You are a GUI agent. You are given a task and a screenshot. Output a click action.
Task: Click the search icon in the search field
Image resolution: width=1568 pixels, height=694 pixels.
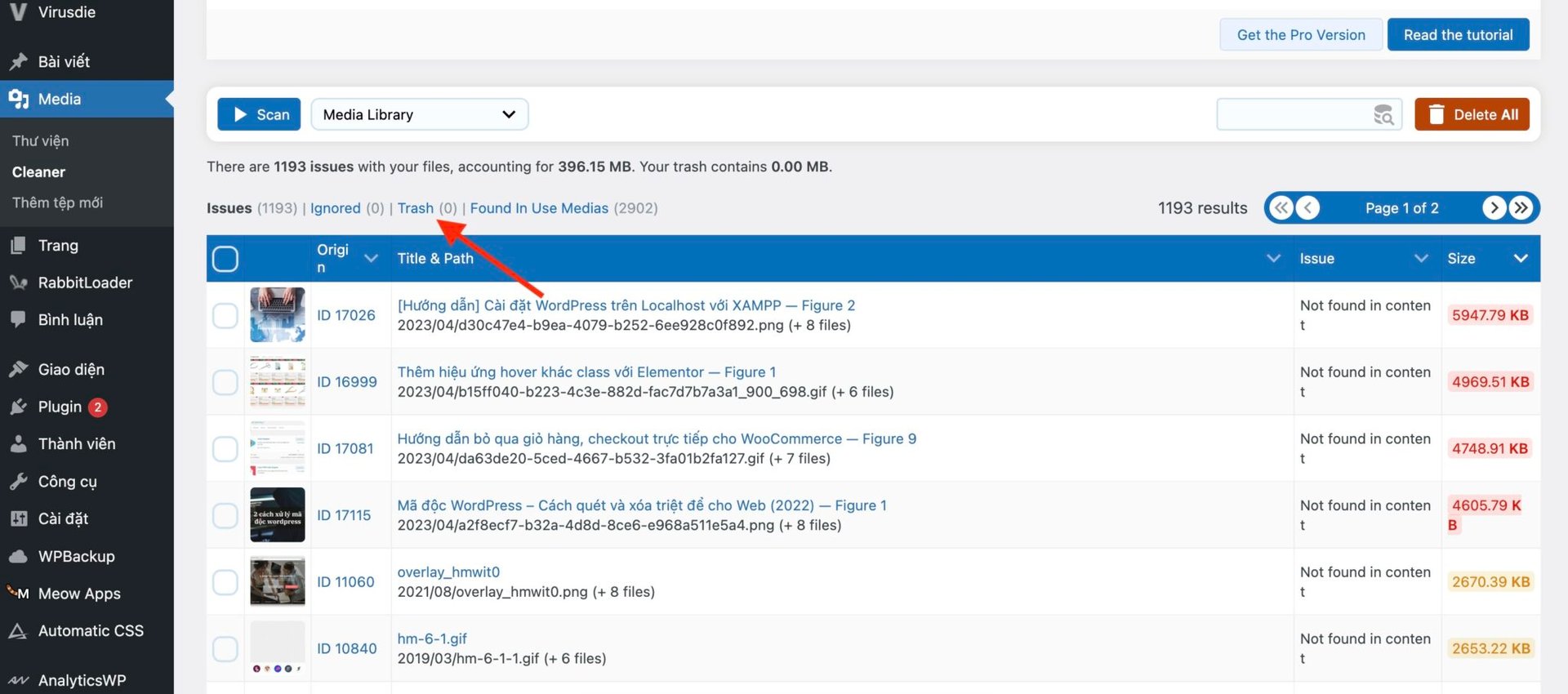point(1383,115)
